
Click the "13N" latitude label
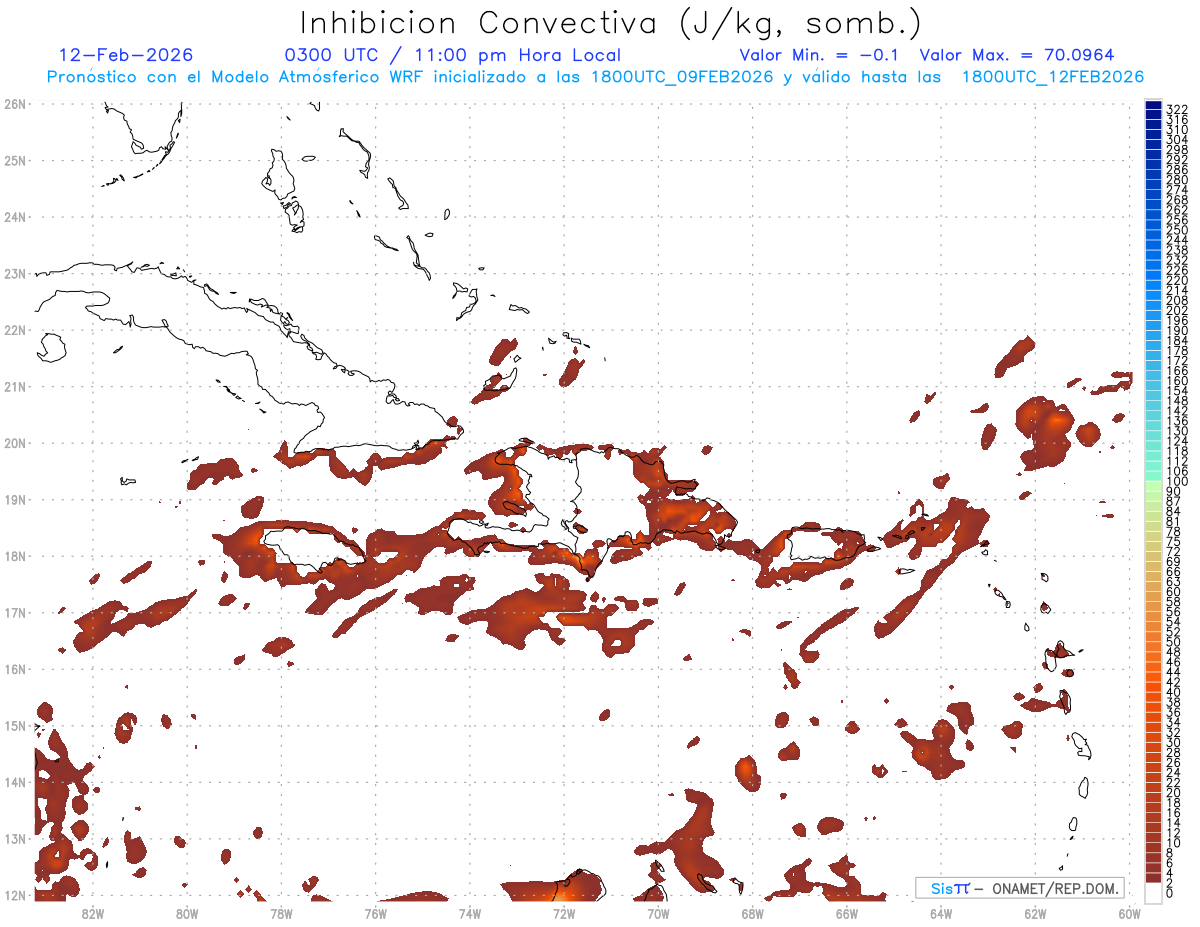(x=15, y=839)
